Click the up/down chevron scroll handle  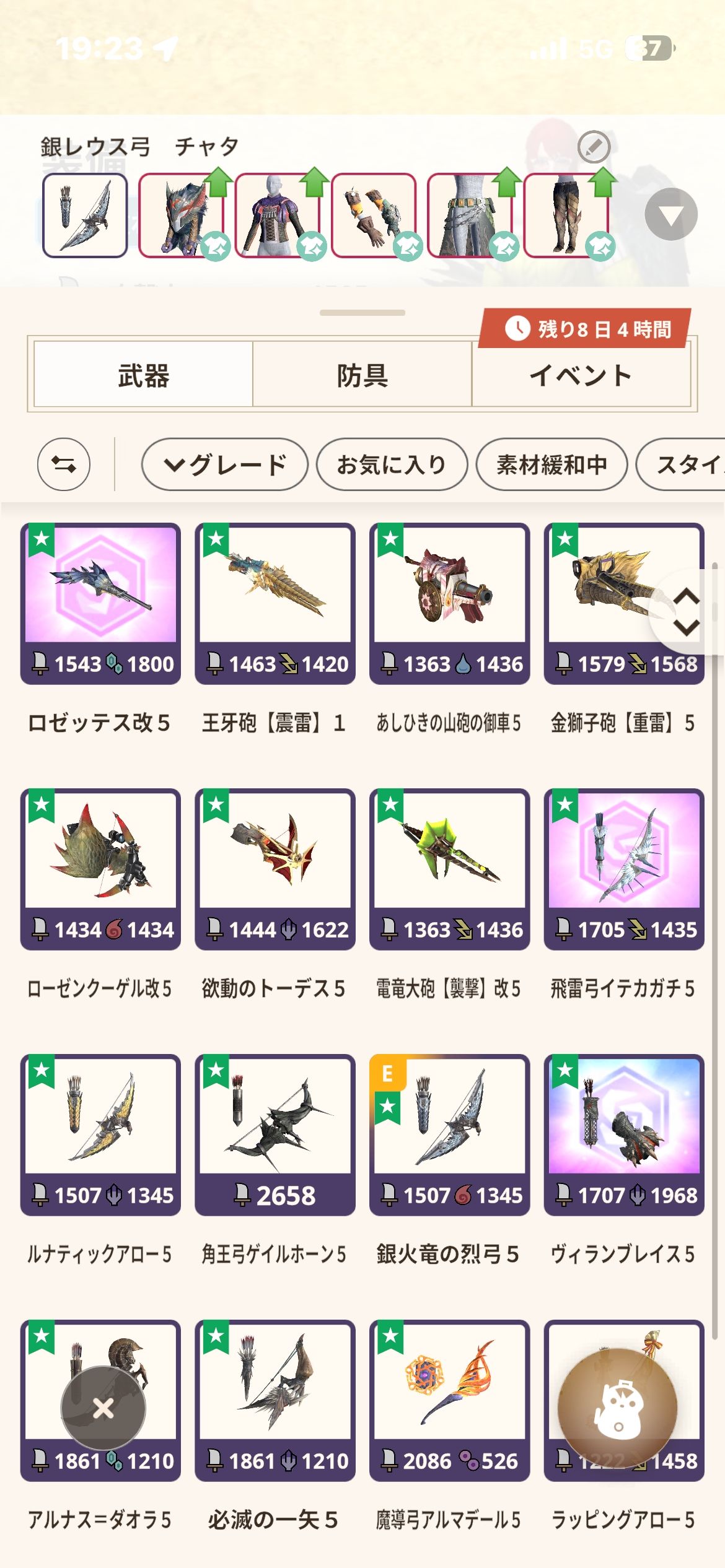686,612
